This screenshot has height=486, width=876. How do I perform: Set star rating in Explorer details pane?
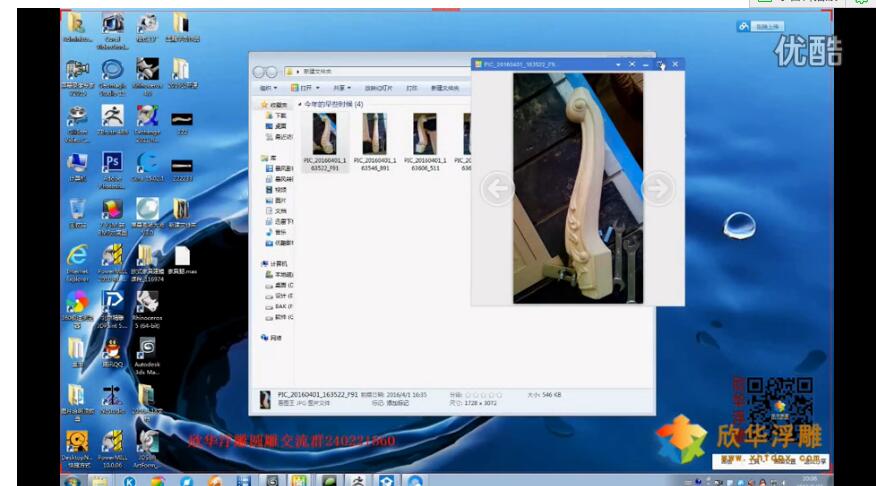point(484,395)
